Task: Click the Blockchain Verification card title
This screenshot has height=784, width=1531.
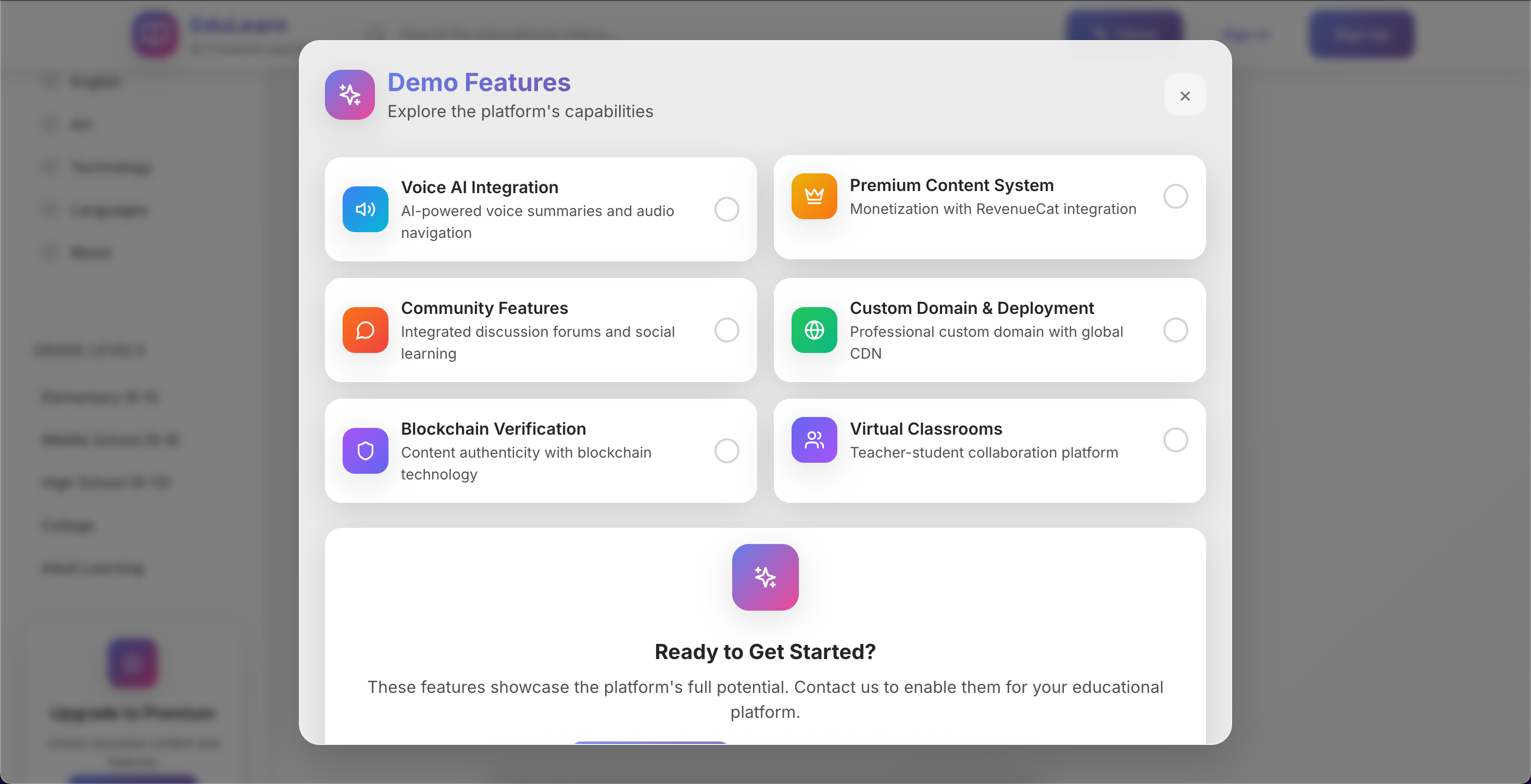Action: 493,429
